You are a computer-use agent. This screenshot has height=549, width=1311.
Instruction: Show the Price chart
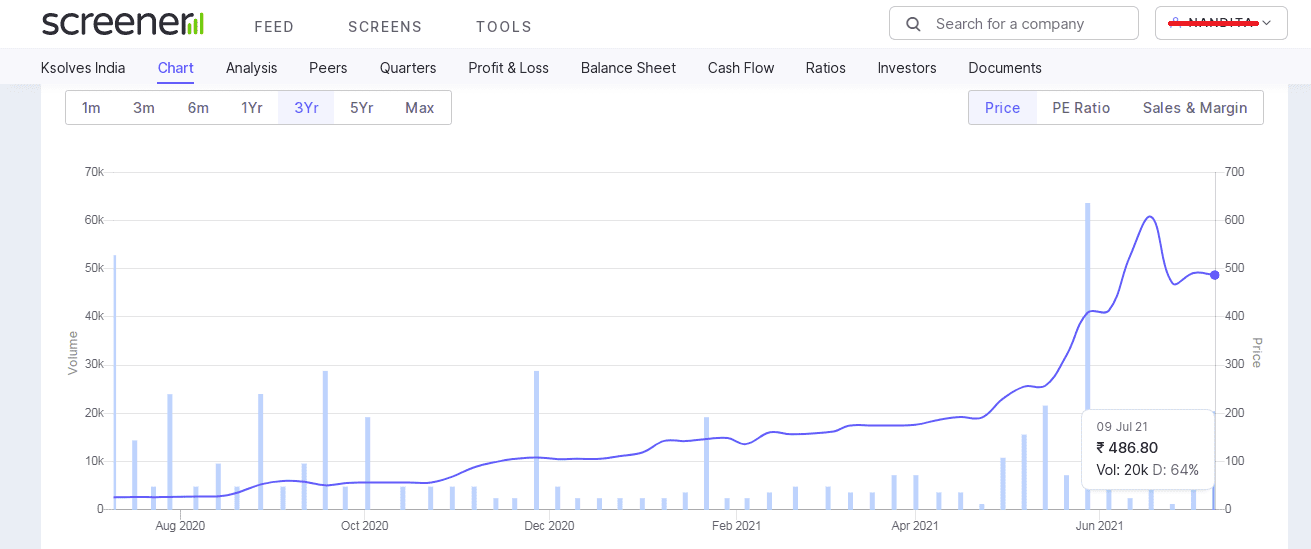click(x=1002, y=108)
